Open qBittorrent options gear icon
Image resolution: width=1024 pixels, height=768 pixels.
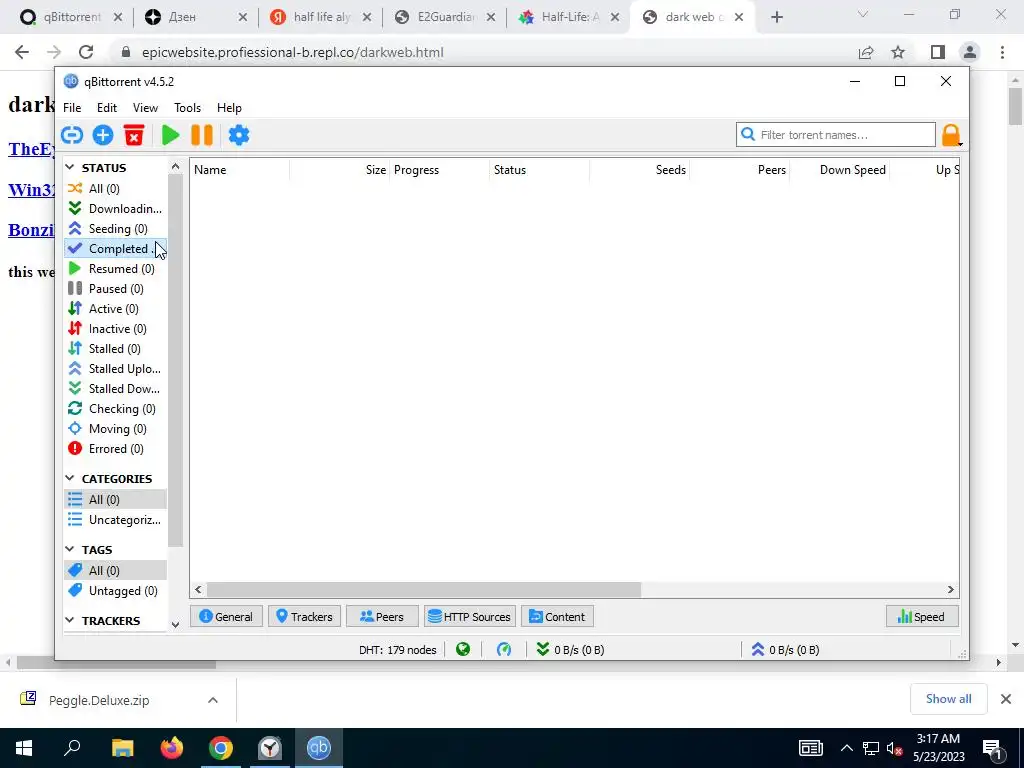[x=239, y=135]
